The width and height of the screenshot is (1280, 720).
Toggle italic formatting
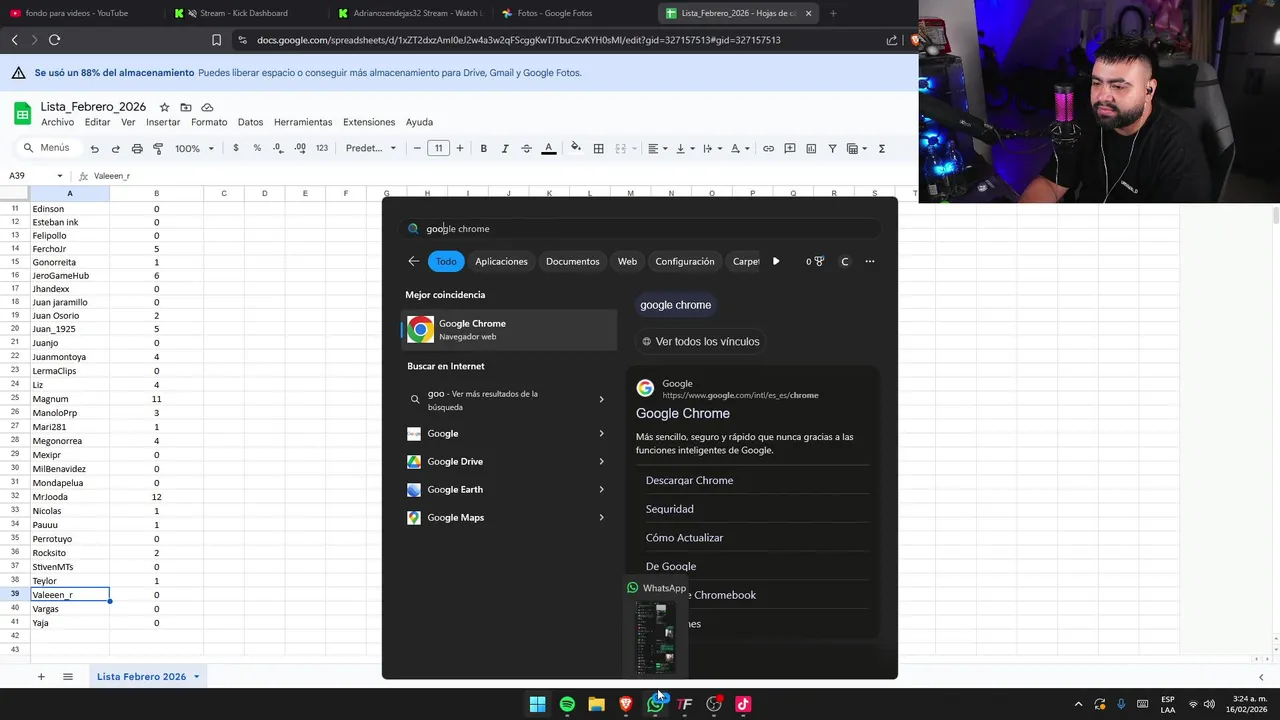pos(504,148)
